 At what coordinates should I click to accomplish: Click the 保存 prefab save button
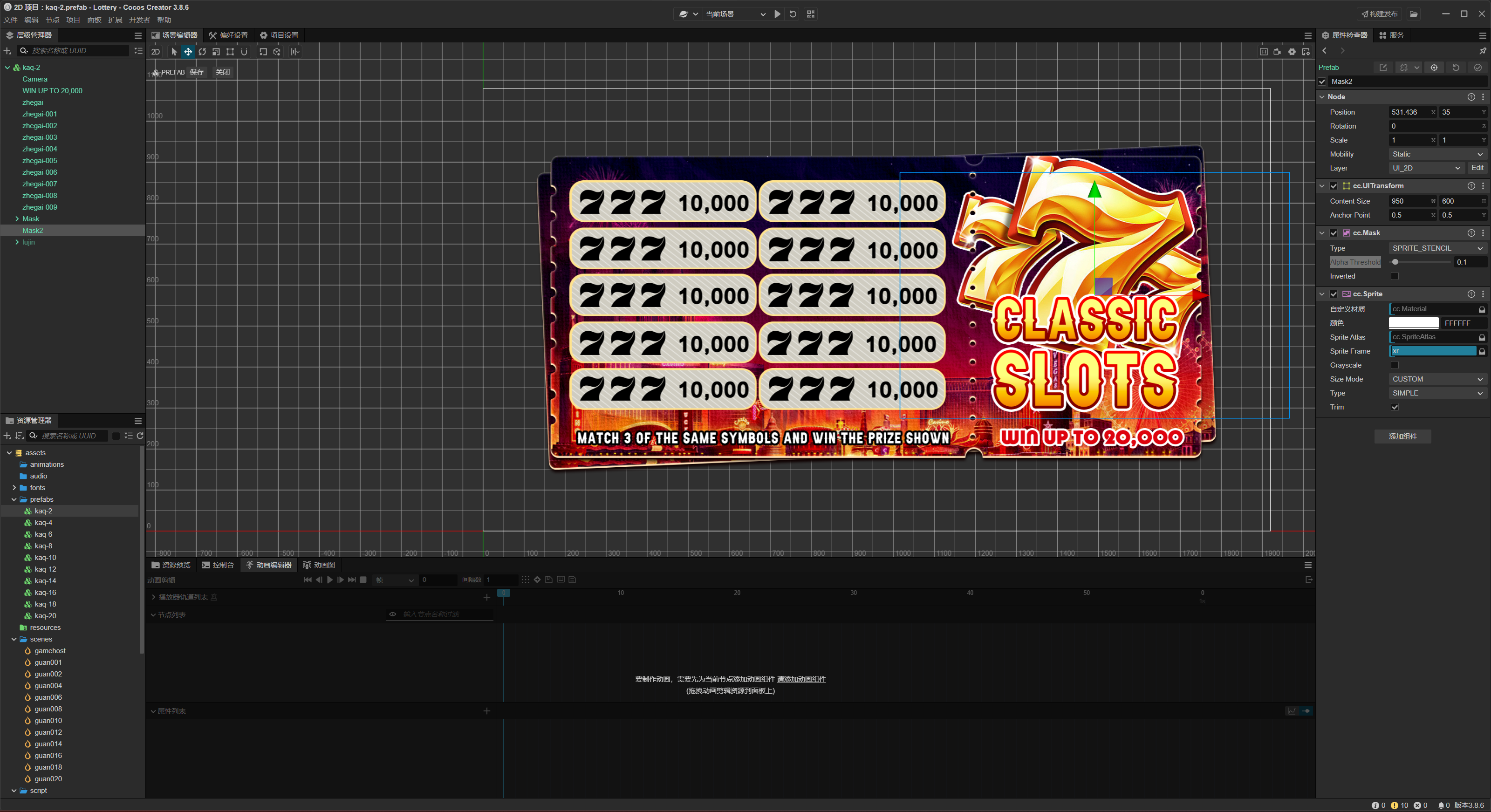click(197, 72)
